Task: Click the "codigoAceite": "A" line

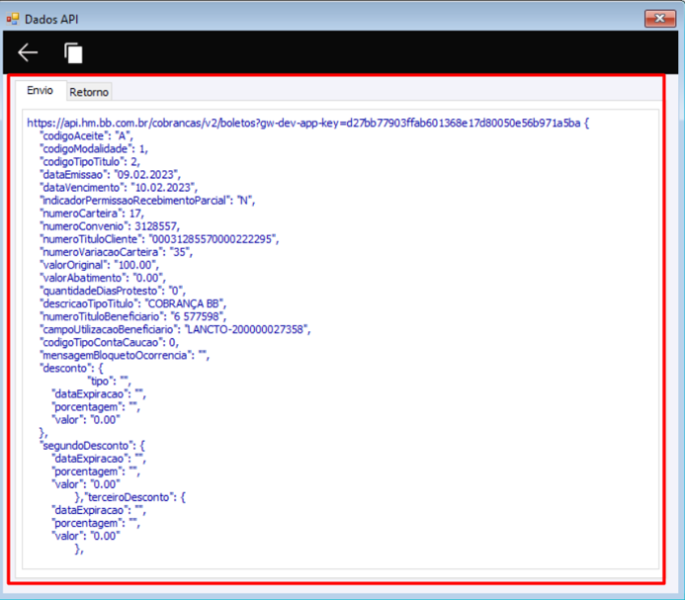Action: (86, 136)
